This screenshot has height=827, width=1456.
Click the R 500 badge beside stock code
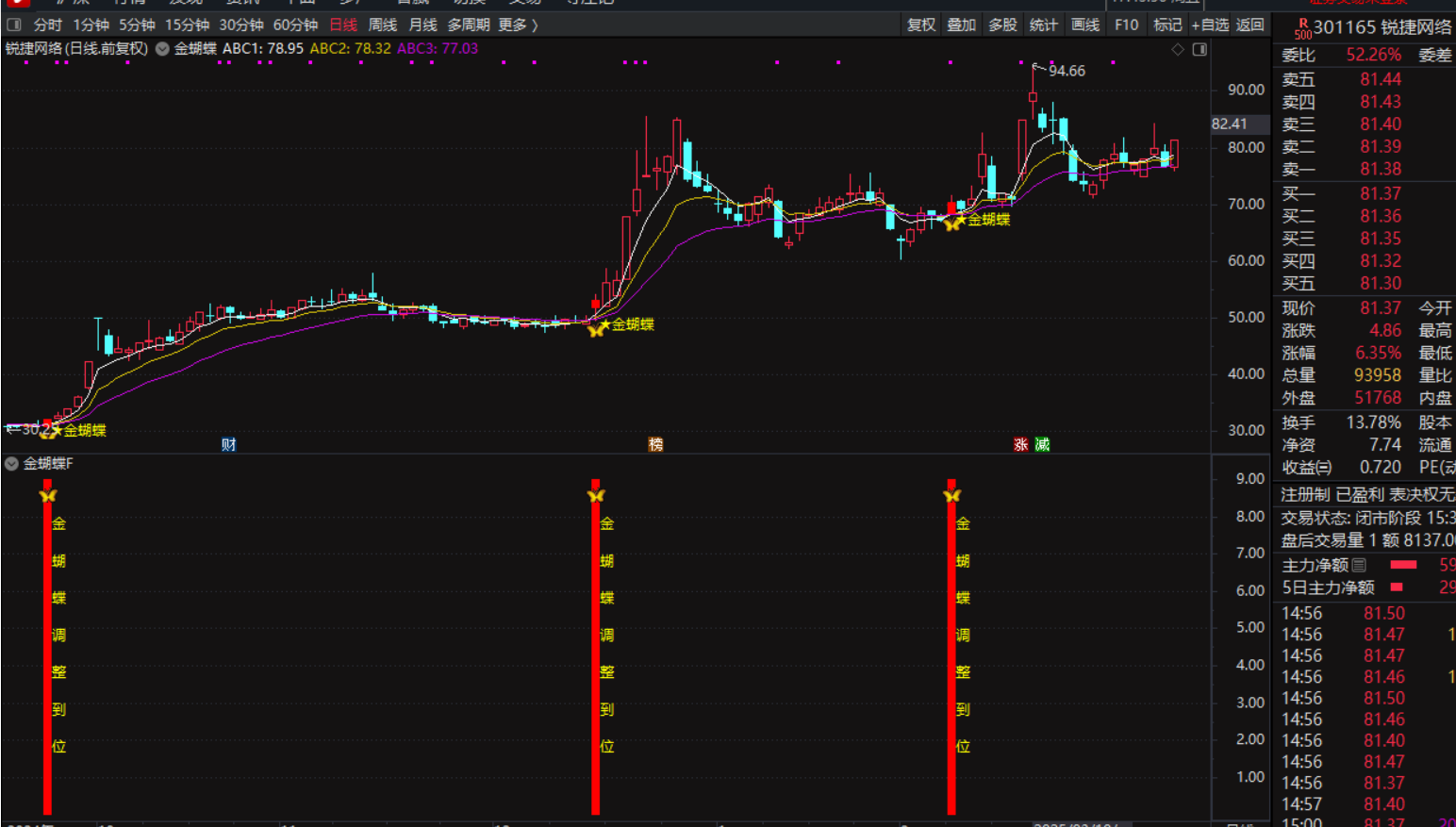(1302, 28)
